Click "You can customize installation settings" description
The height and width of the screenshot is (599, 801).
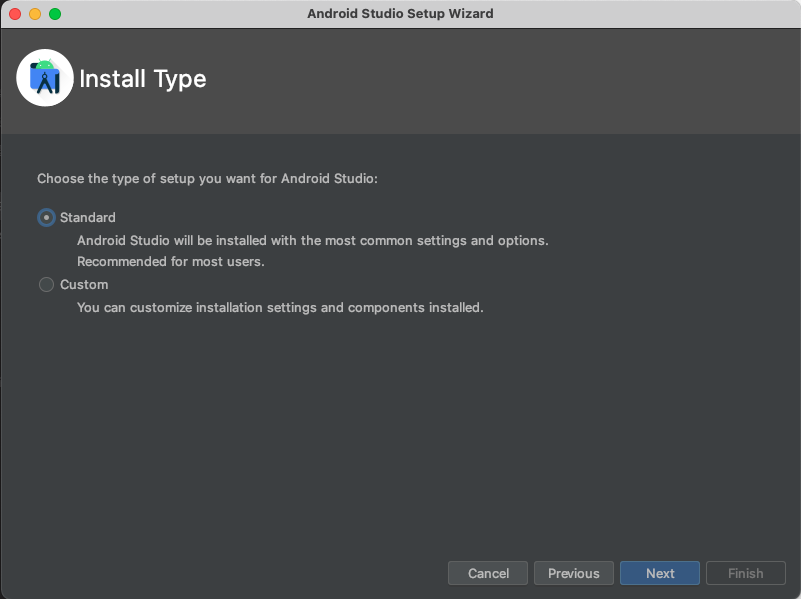(x=280, y=307)
